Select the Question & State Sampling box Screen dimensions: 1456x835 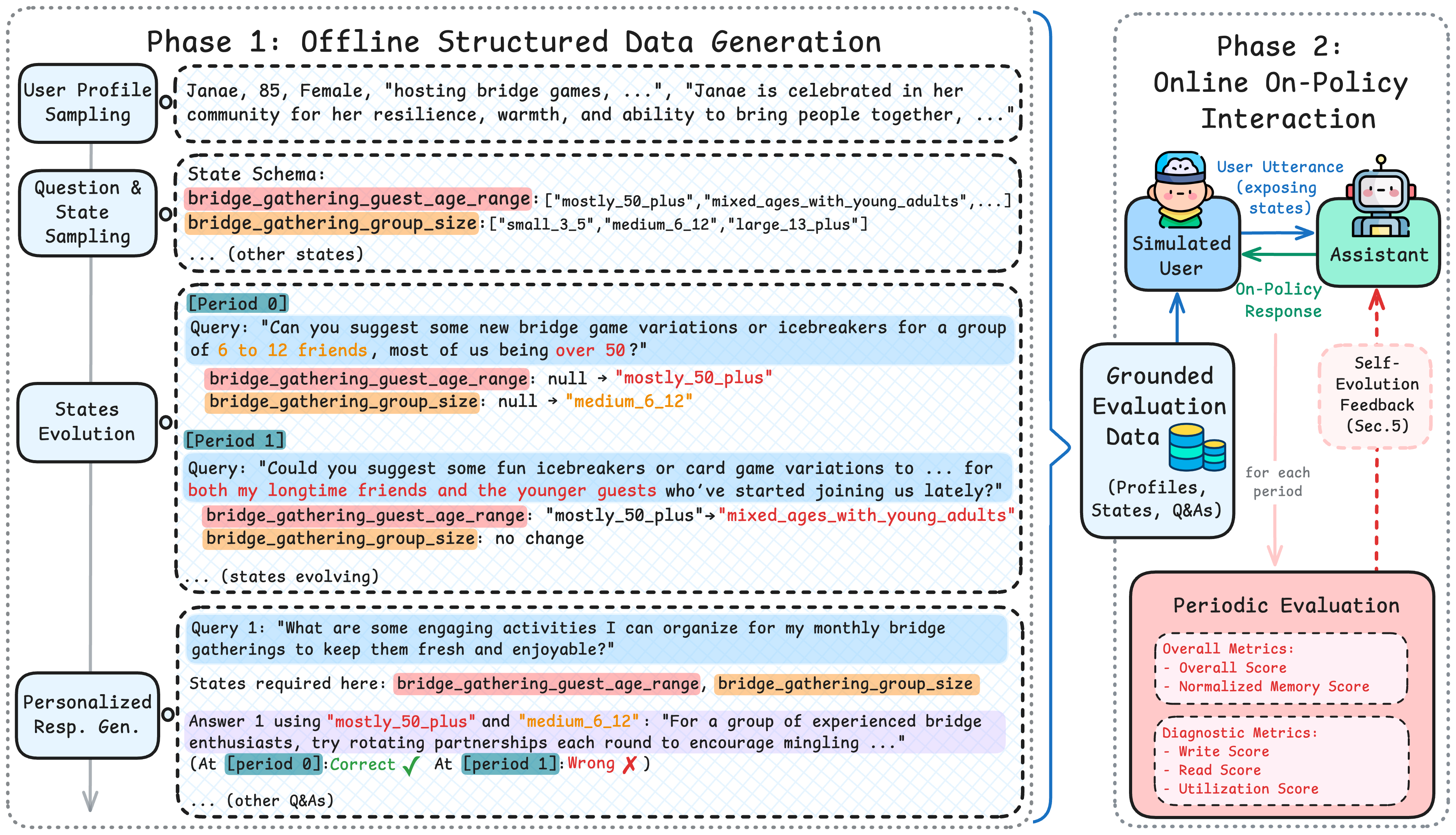point(88,213)
